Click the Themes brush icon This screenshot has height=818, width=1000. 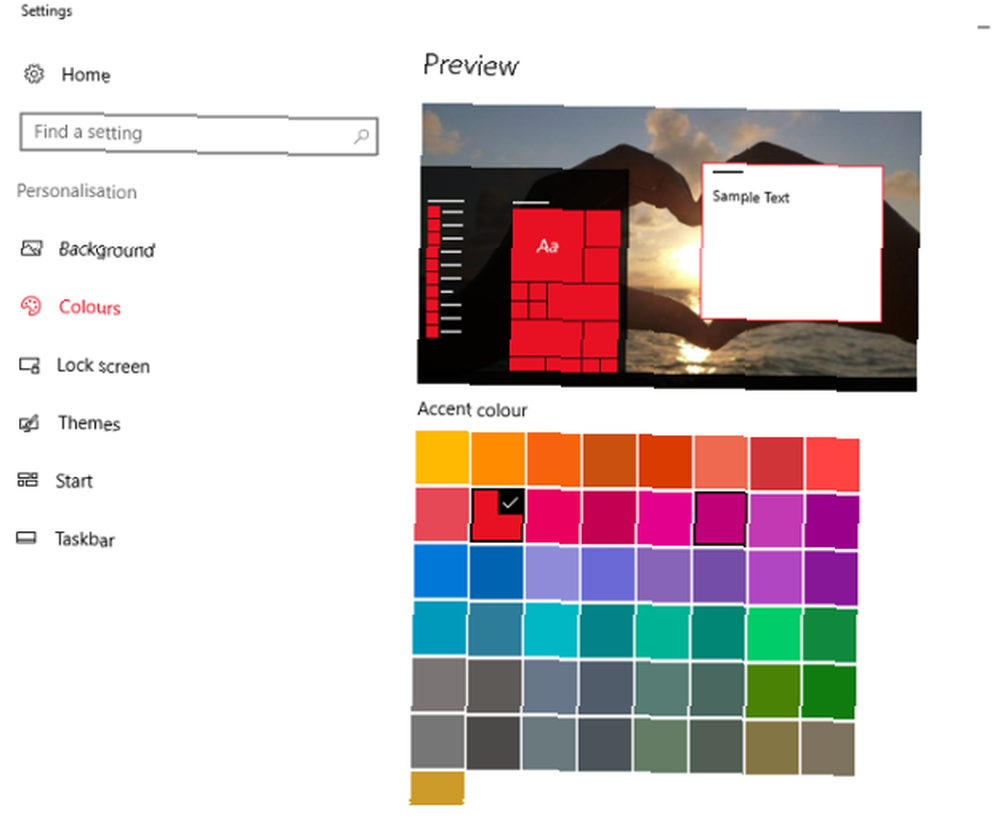tap(29, 423)
